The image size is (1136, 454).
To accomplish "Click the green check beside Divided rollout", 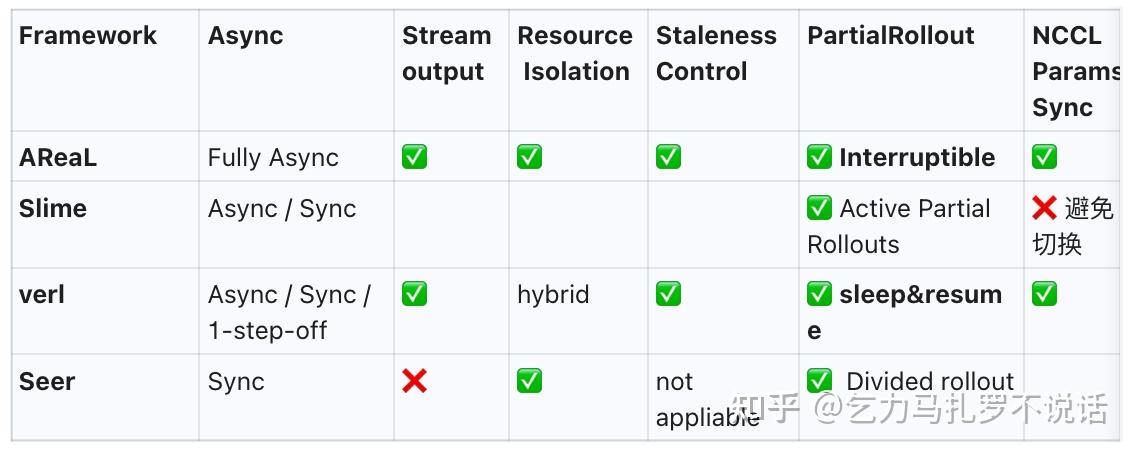I will pyautogui.click(x=819, y=381).
